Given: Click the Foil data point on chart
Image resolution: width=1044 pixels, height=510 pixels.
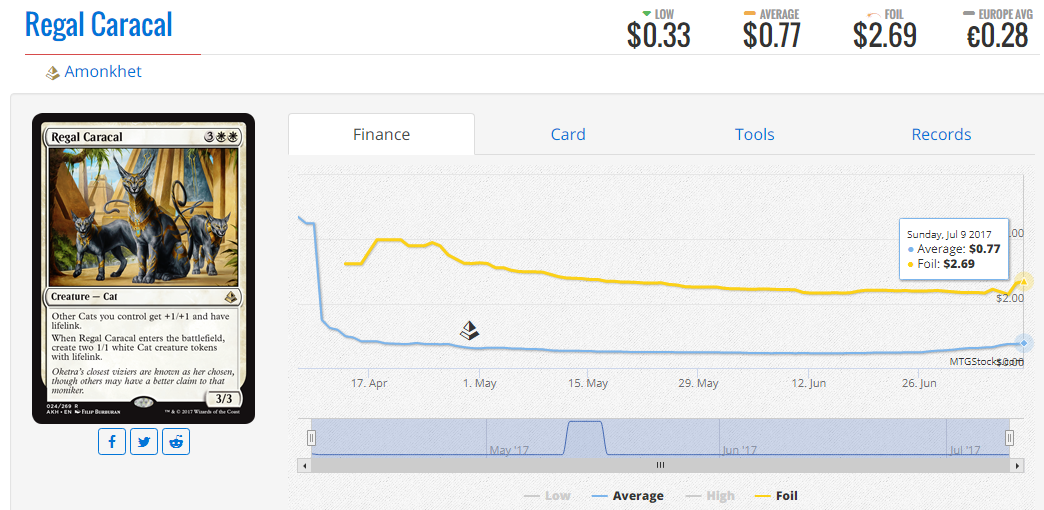Looking at the screenshot, I should [1024, 282].
